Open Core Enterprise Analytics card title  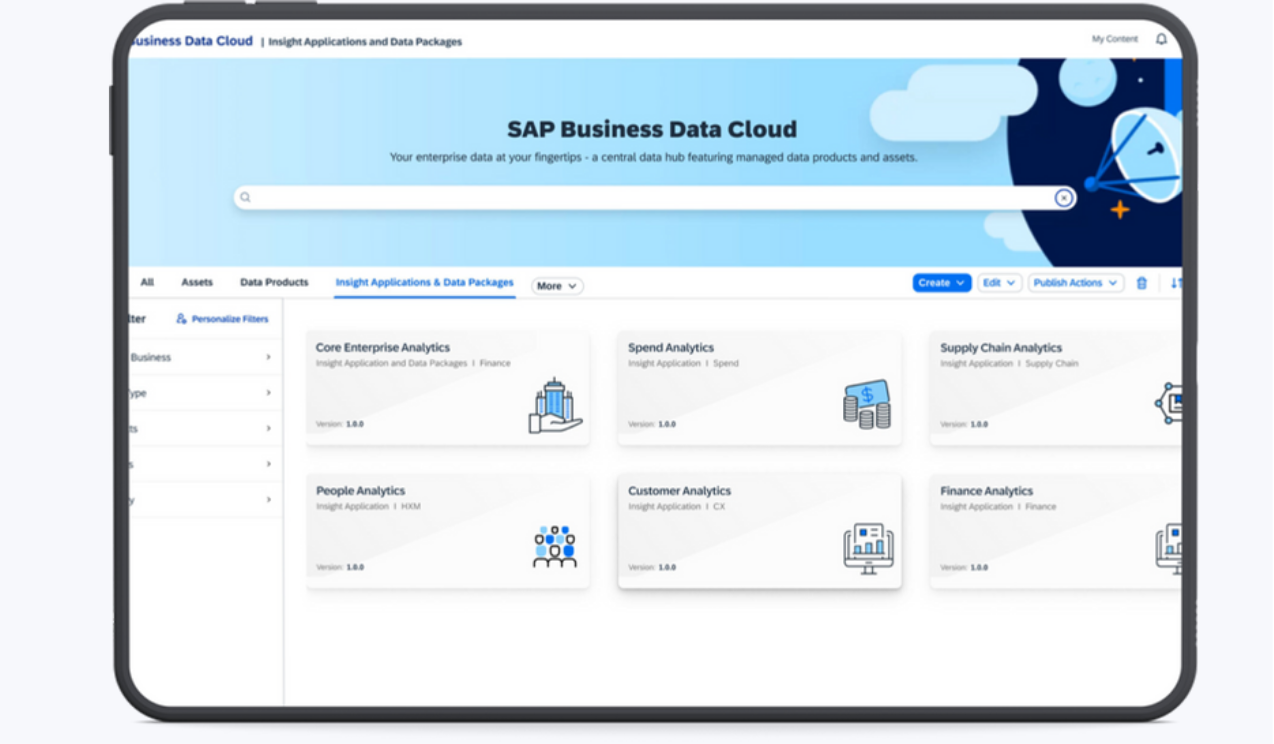tap(383, 348)
